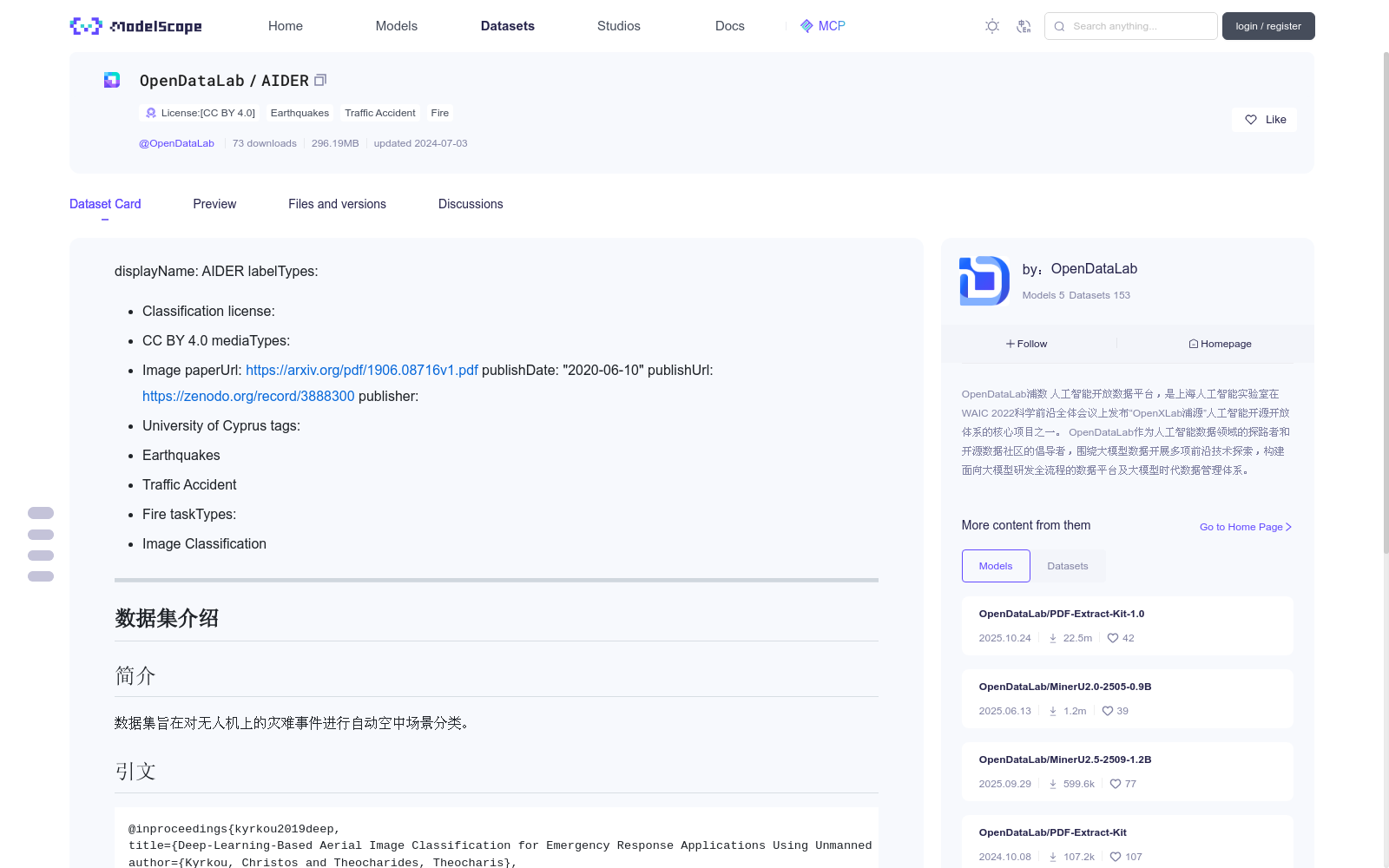
Task: Switch to the Discussions tab
Action: tap(471, 204)
